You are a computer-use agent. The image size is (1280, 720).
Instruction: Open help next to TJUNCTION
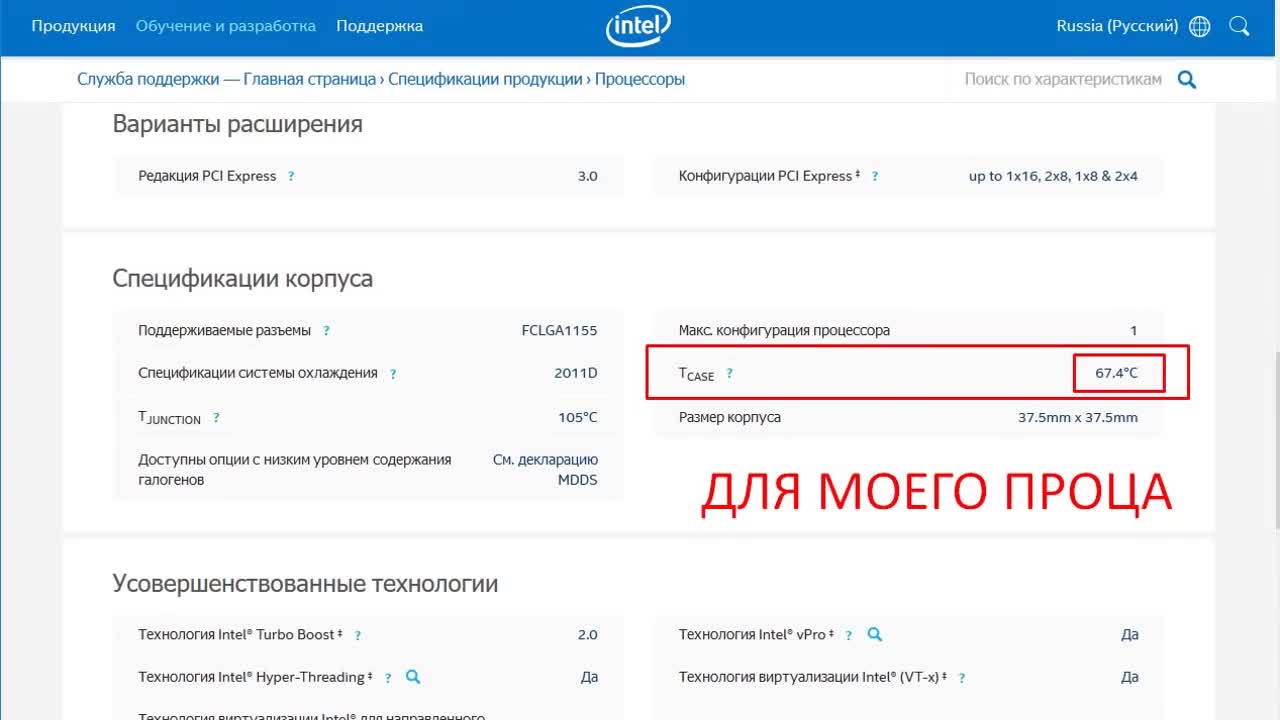216,418
